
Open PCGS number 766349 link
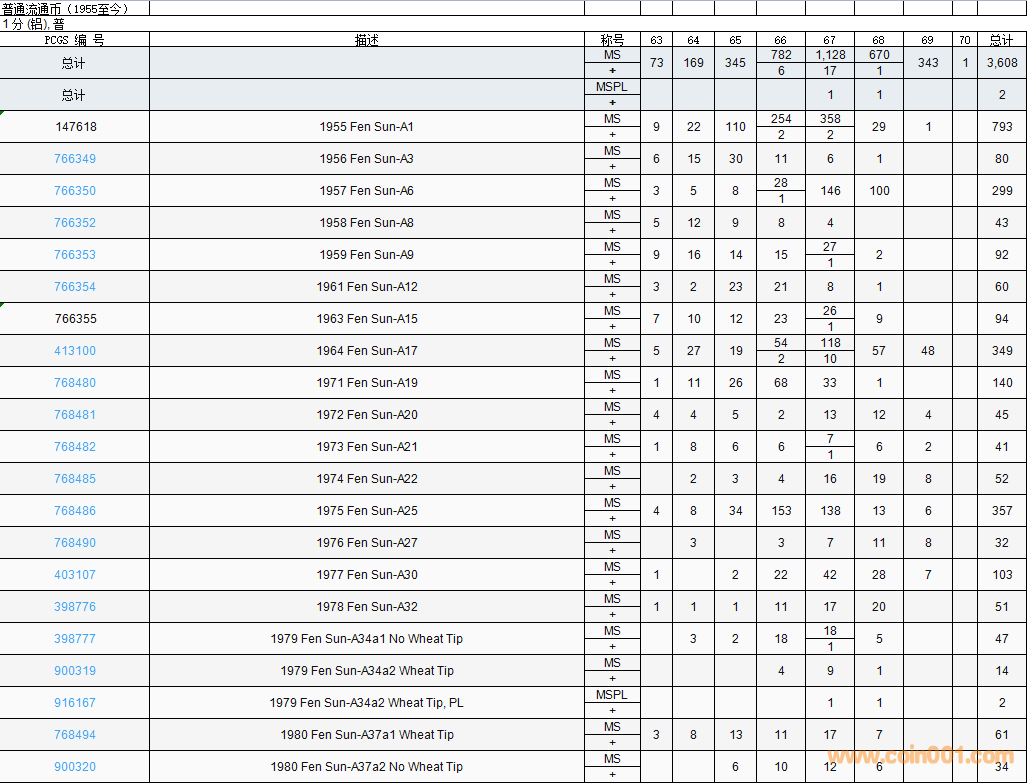[75, 159]
